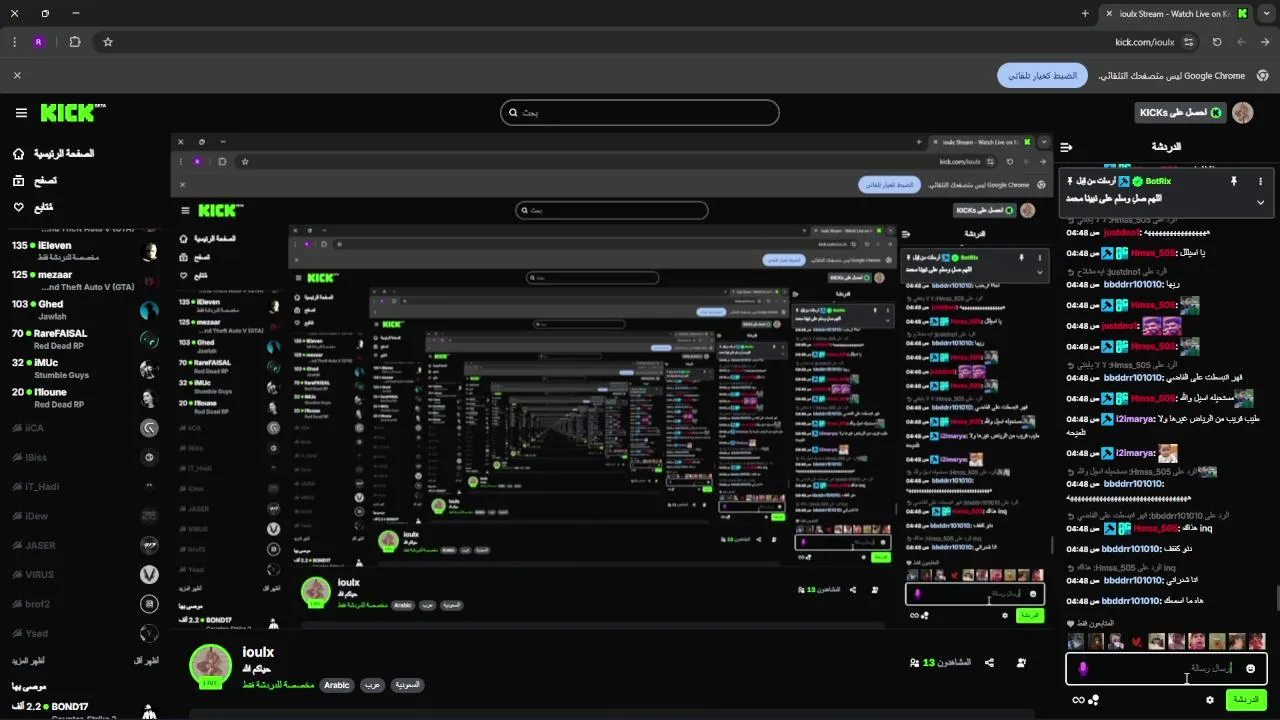This screenshot has height=720, width=1280.
Task: Open offline channel Ysad in sidebar
Action: tap(84, 633)
